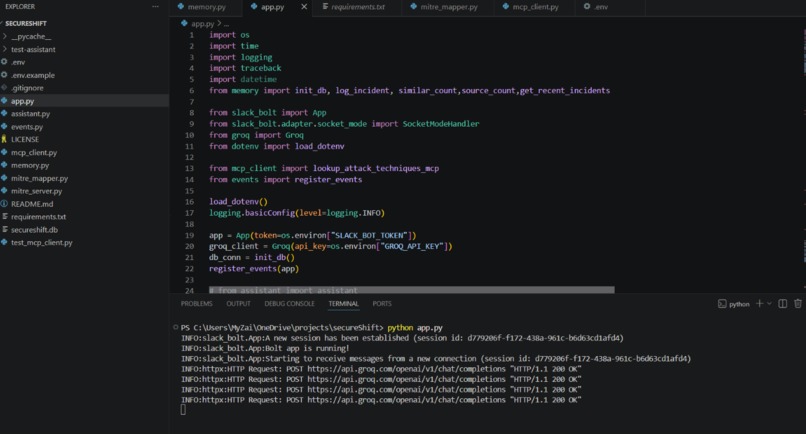The width and height of the screenshot is (806, 434).
Task: Create a new terminal with plus icon
Action: (759, 303)
